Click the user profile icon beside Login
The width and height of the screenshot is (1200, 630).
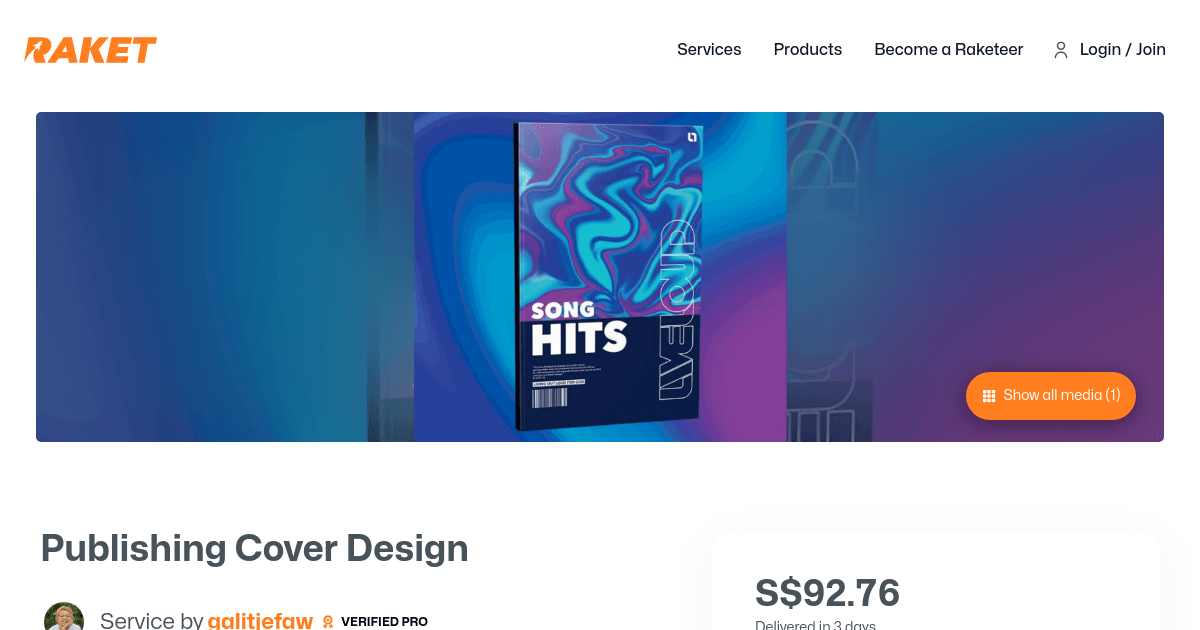[x=1061, y=50]
